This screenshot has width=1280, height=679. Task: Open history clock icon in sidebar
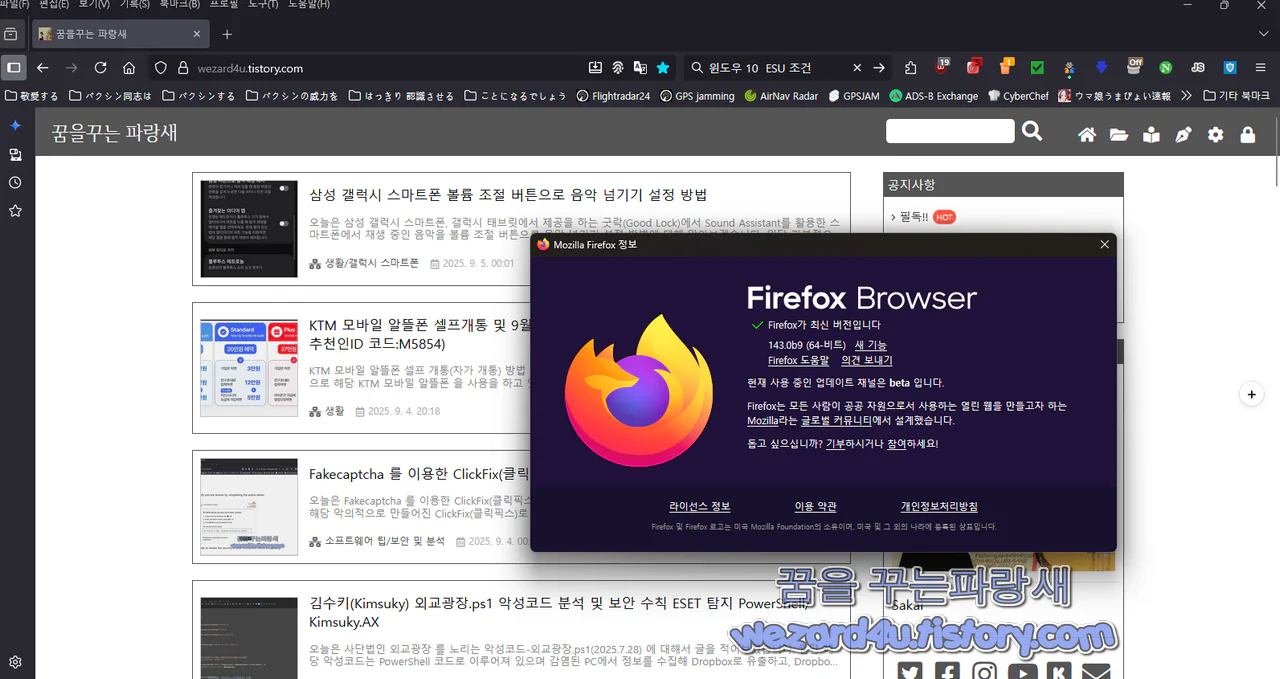pyautogui.click(x=15, y=183)
